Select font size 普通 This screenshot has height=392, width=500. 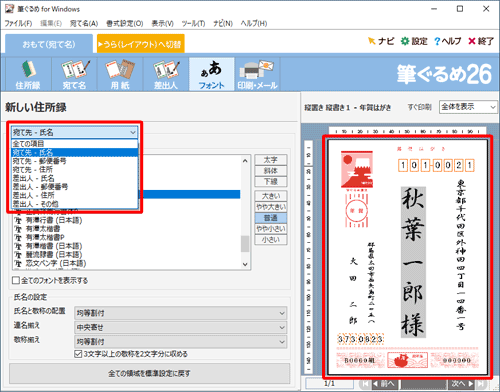pos(271,218)
